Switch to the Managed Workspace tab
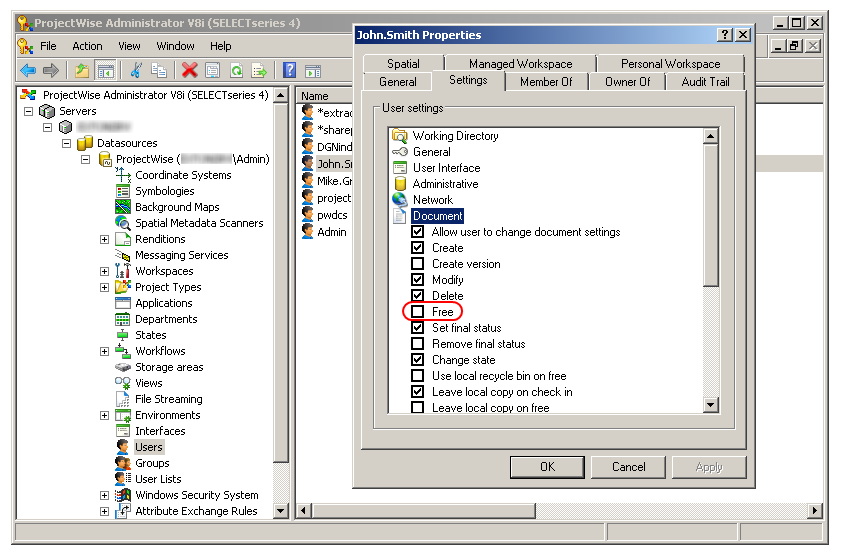Image resolution: width=842 pixels, height=556 pixels. [x=520, y=64]
